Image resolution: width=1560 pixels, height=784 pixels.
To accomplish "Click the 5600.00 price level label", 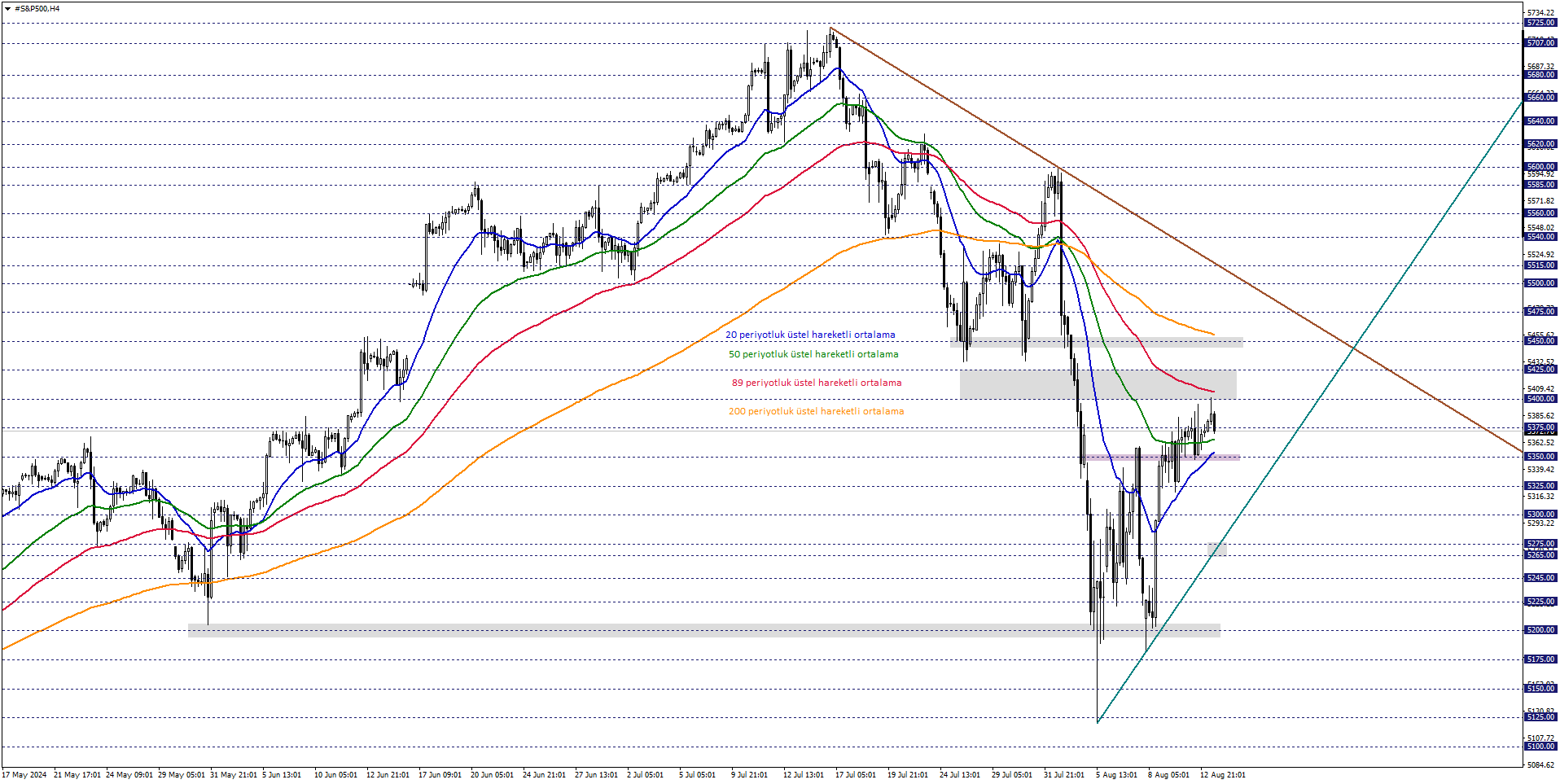I will pyautogui.click(x=1540, y=167).
